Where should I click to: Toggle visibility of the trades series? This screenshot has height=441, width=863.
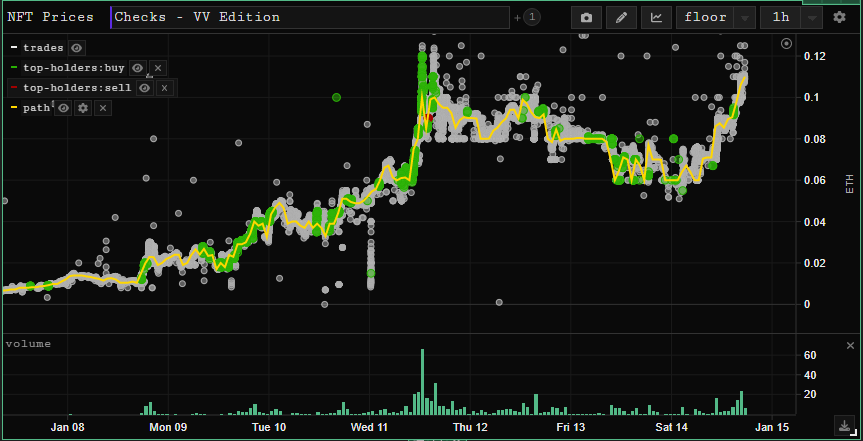[77, 48]
